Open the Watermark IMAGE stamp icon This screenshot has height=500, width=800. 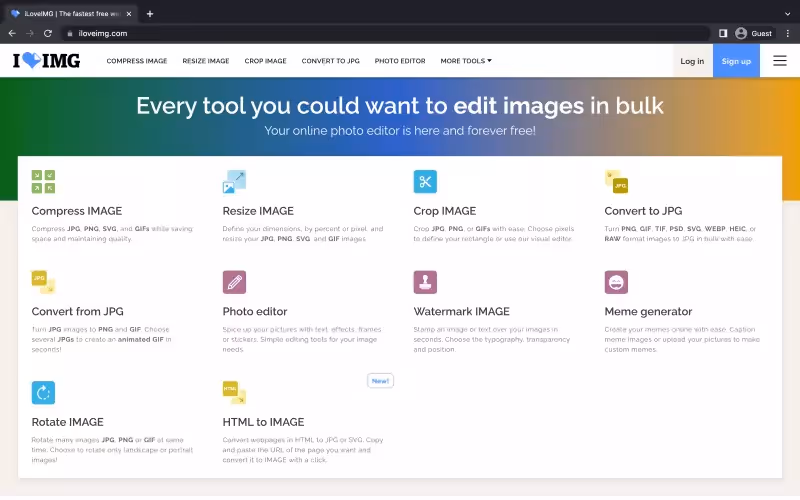pyautogui.click(x=425, y=282)
